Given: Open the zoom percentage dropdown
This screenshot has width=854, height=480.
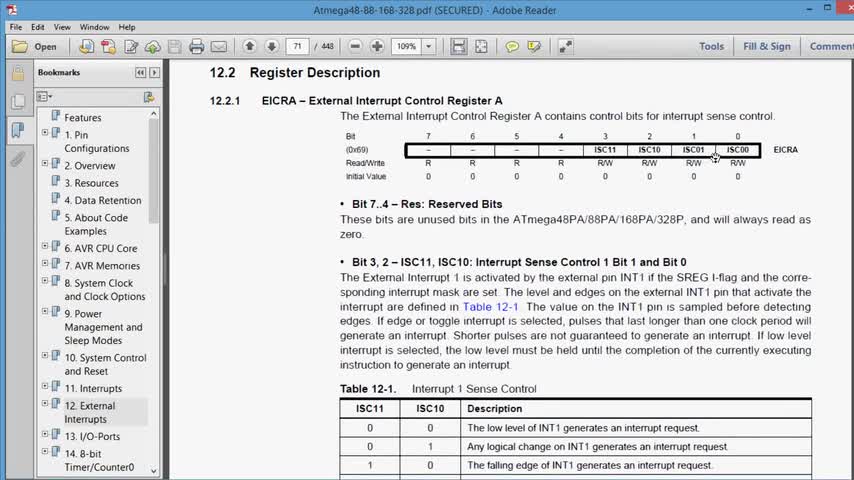Looking at the screenshot, I should (429, 47).
